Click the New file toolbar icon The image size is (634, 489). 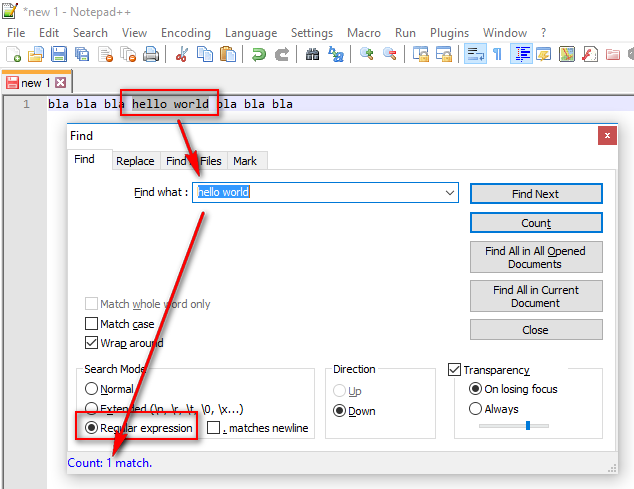point(13,54)
